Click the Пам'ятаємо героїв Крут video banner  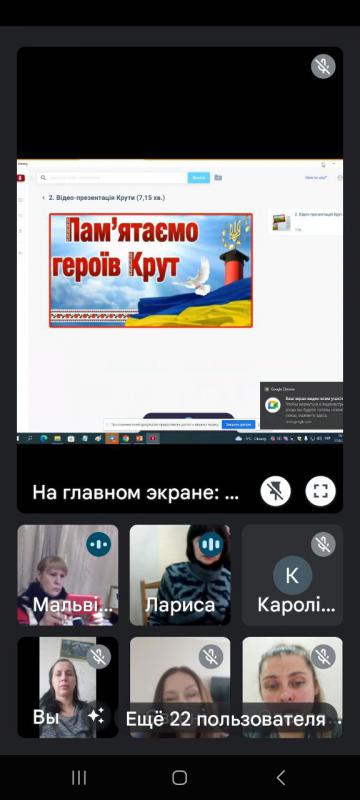[x=151, y=270]
